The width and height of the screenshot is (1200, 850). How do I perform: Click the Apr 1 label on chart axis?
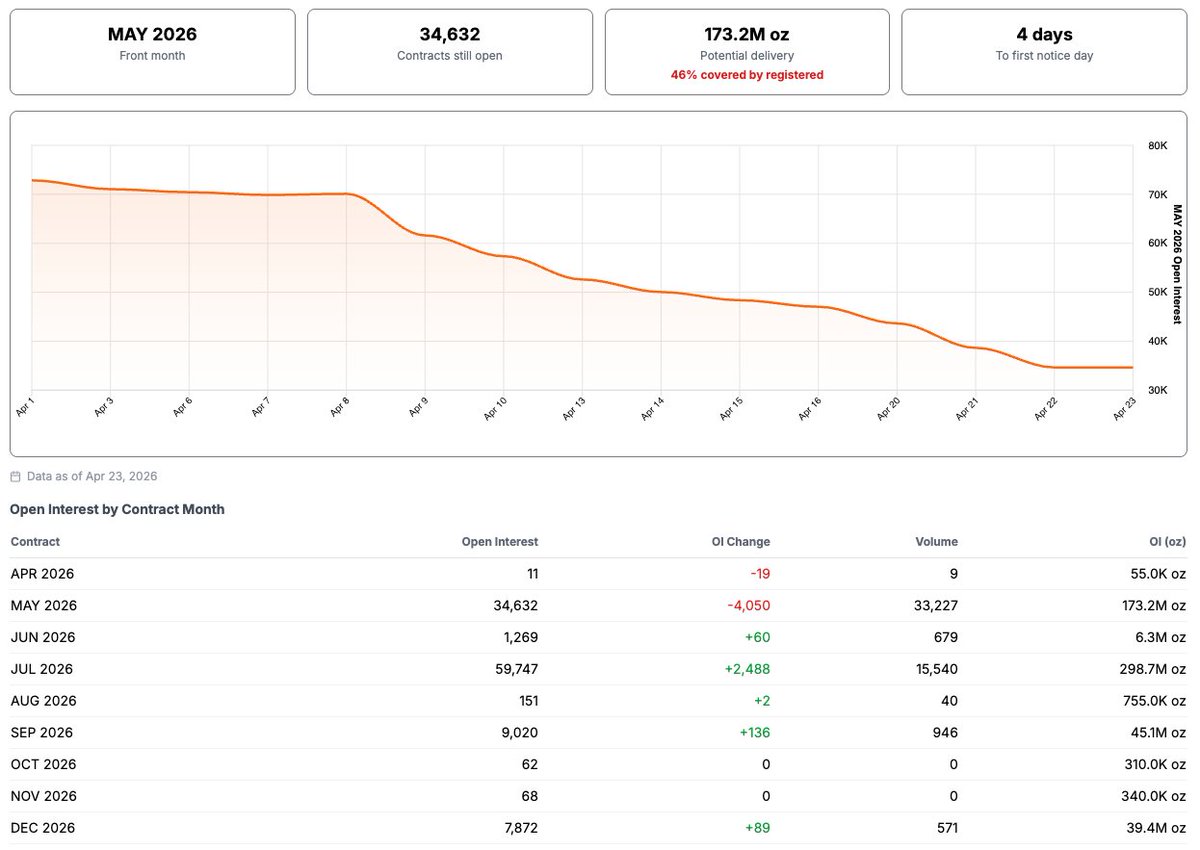click(x=24, y=407)
